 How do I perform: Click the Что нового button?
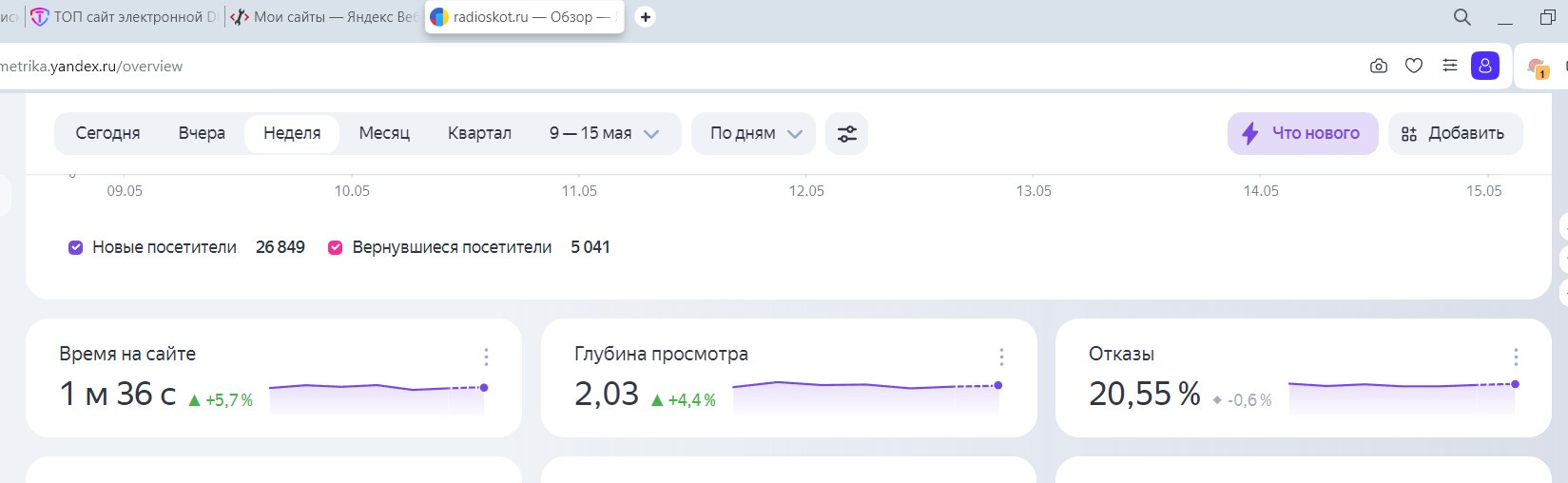click(x=1303, y=133)
